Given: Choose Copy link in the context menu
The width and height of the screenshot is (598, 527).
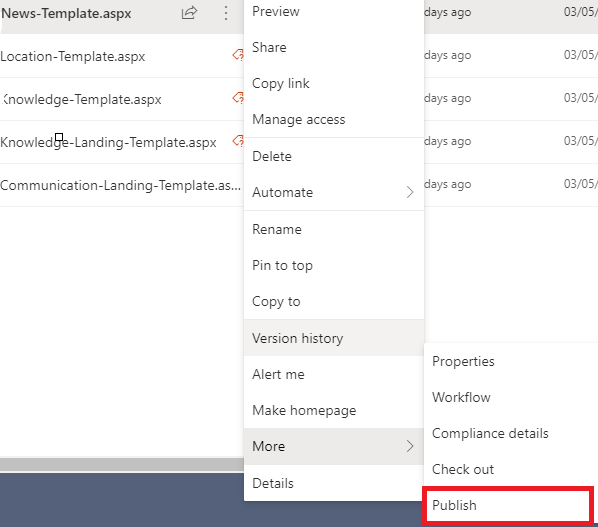Looking at the screenshot, I should pos(334,83).
